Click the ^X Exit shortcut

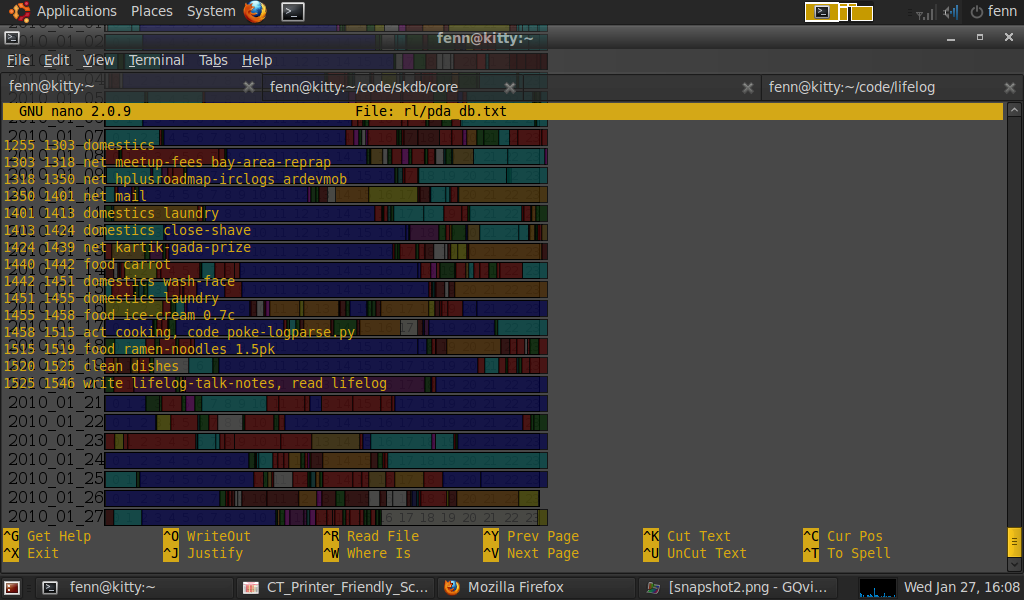tap(31, 553)
